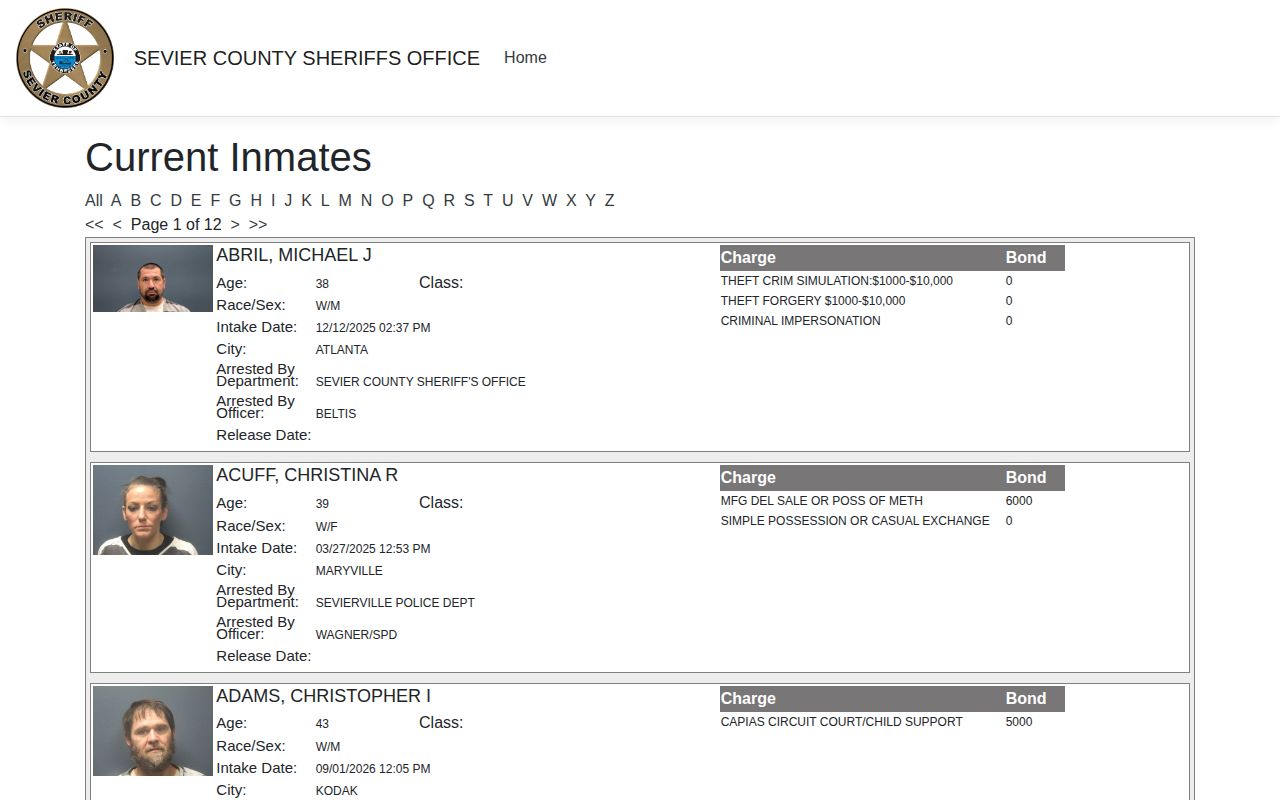Image resolution: width=1280 pixels, height=800 pixels.
Task: Select the name ABRIL, MICHAEL J
Action: (294, 255)
